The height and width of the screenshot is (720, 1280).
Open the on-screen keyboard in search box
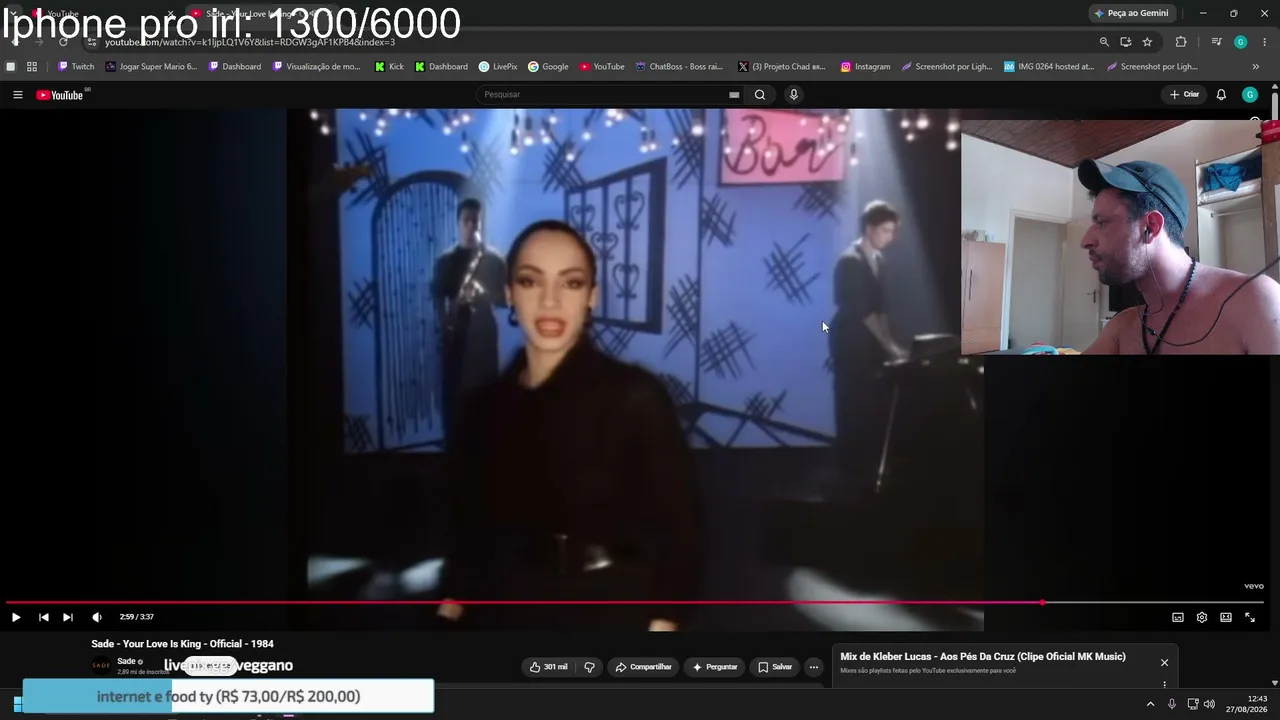click(x=734, y=95)
